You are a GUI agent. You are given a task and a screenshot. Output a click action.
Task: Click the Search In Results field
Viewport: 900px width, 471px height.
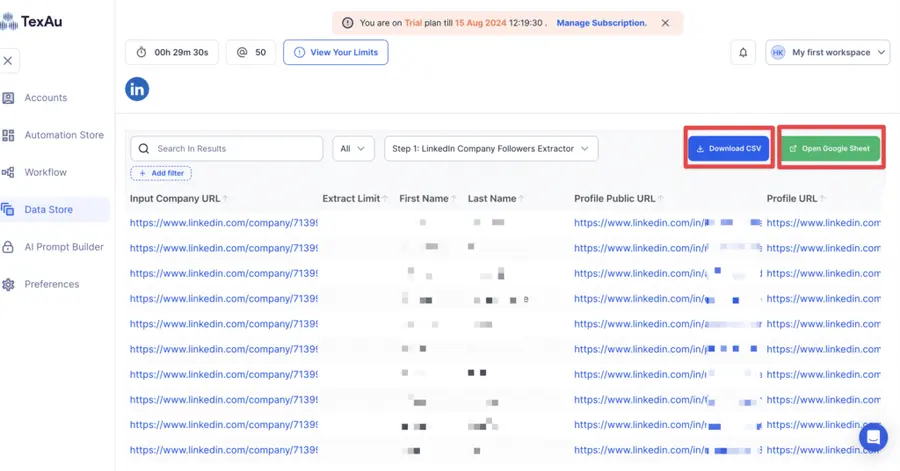pos(227,149)
